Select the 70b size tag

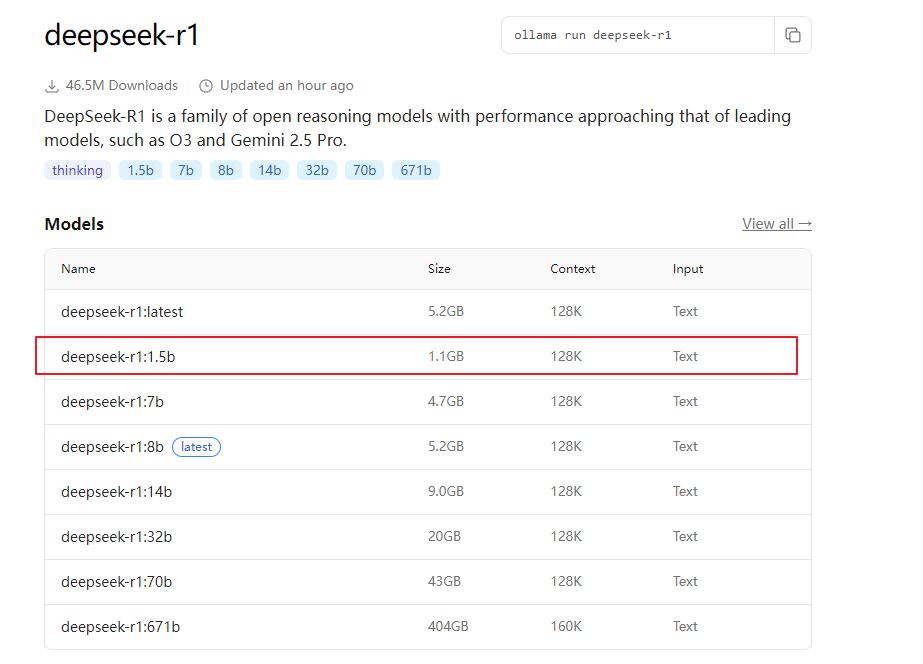364,170
